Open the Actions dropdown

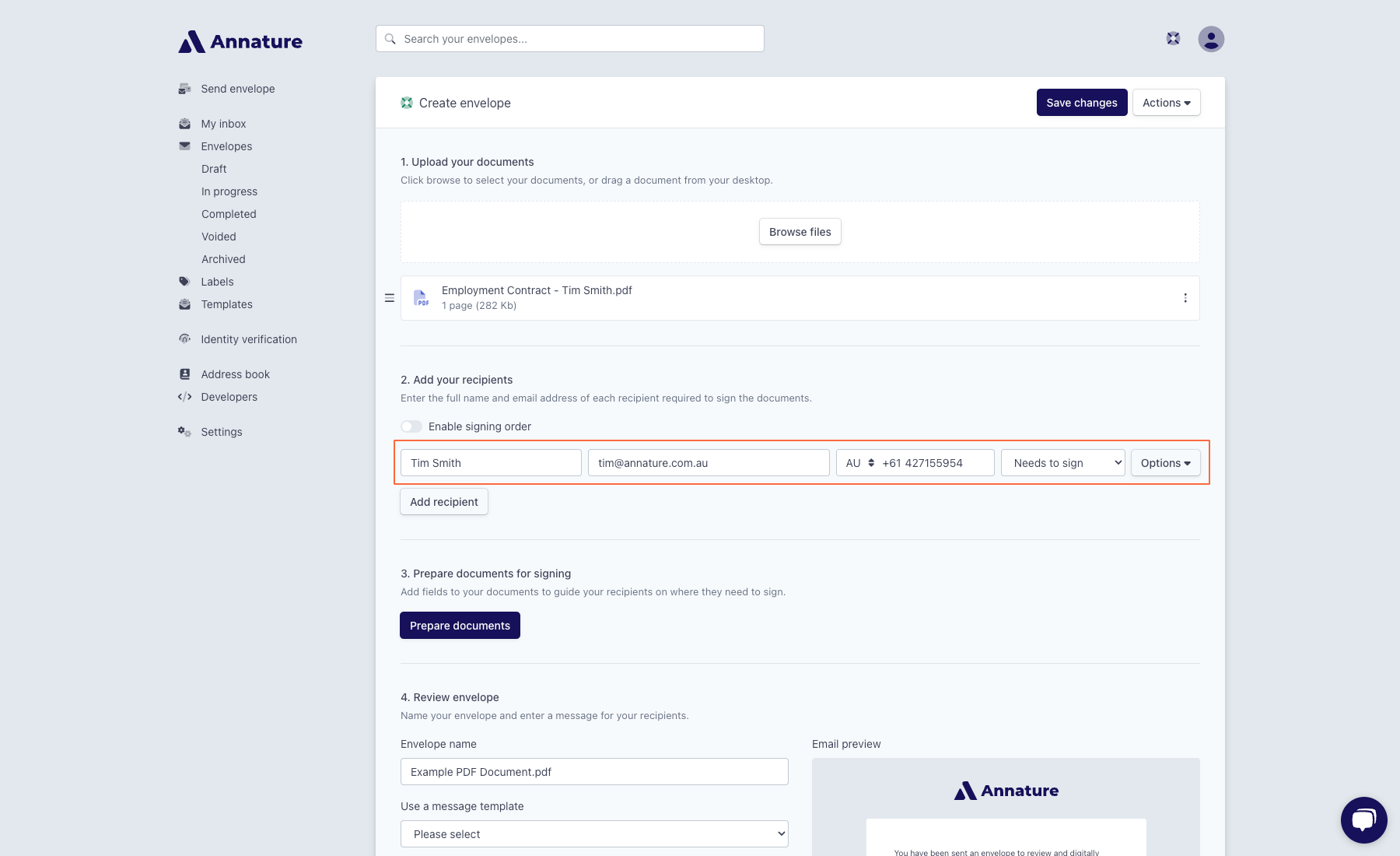tap(1167, 103)
